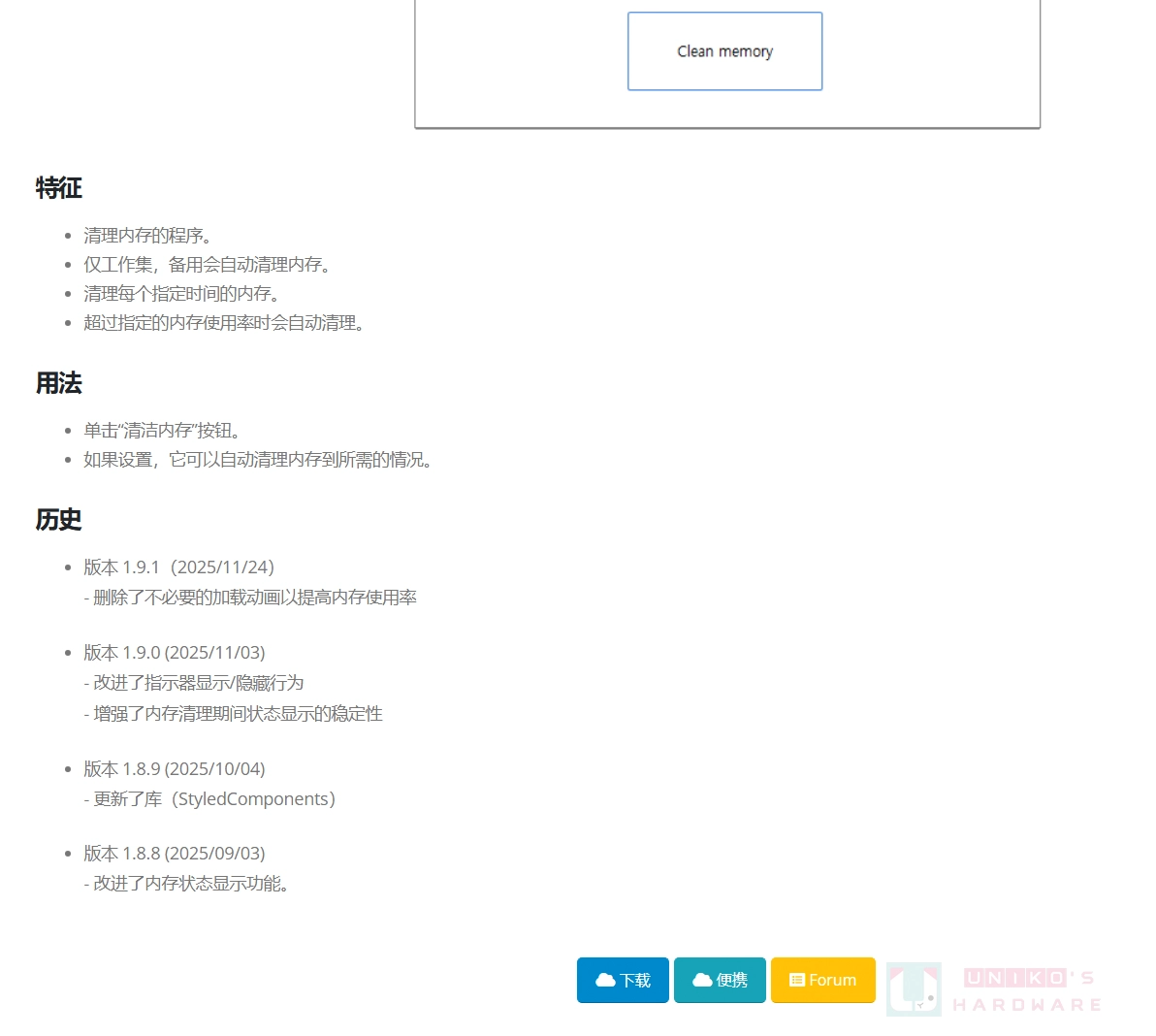Click the blue 下载 download button
Screen dimensions: 1156x1036
tap(623, 980)
